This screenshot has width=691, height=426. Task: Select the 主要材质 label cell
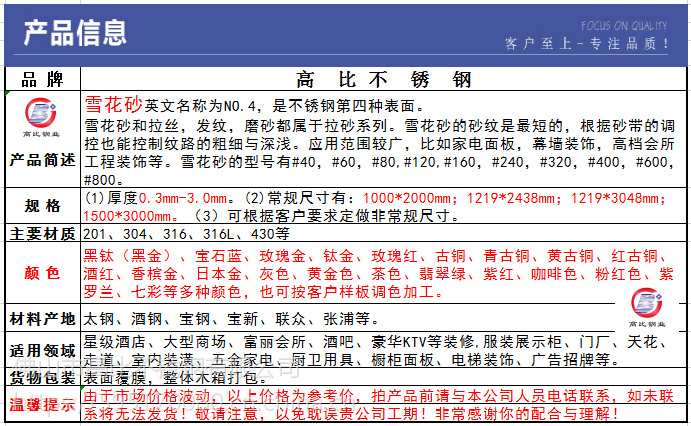pyautogui.click(x=43, y=233)
